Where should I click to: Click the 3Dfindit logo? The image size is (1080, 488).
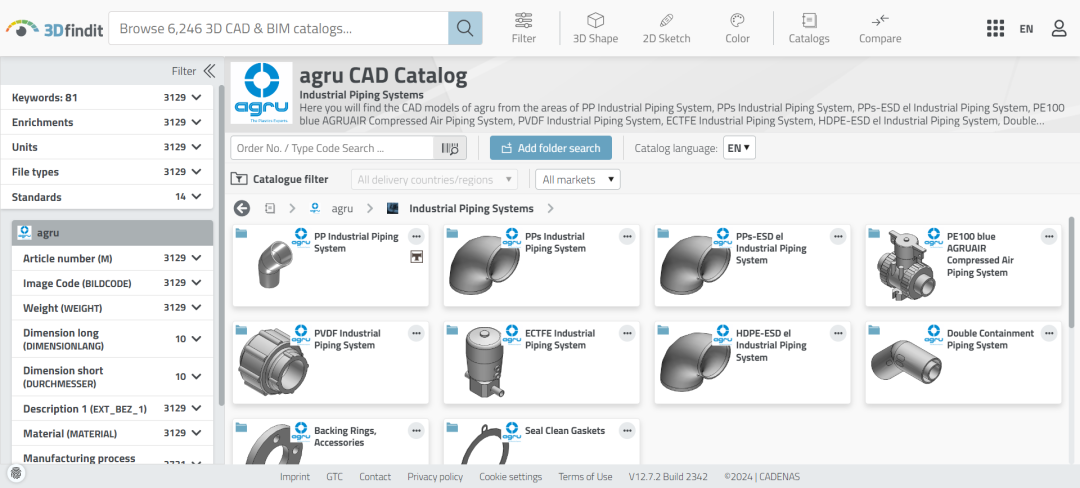coord(54,28)
